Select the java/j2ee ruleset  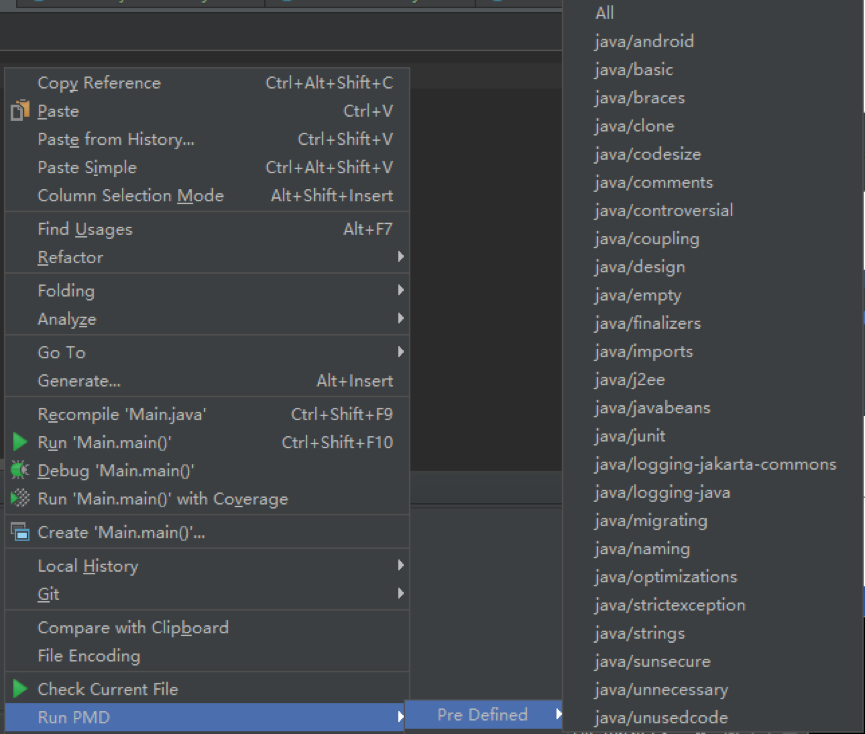713,379
